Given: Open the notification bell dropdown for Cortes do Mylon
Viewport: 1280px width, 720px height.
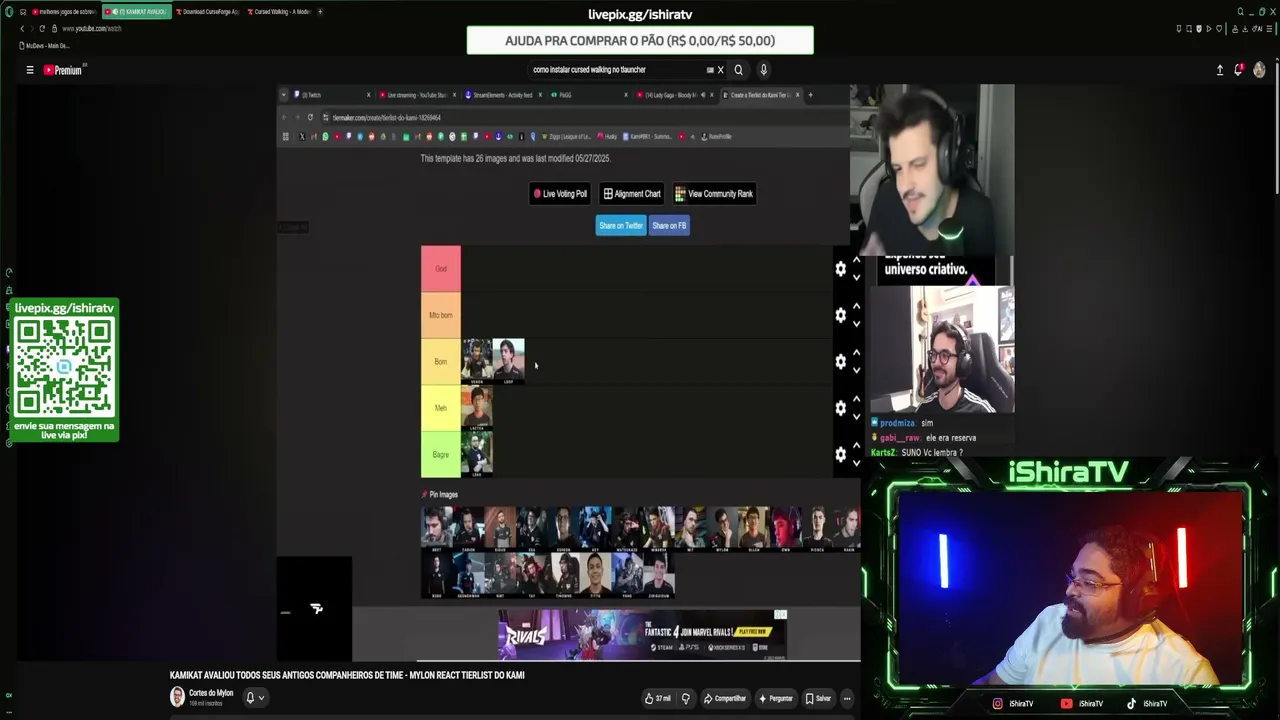Looking at the screenshot, I should [x=255, y=698].
